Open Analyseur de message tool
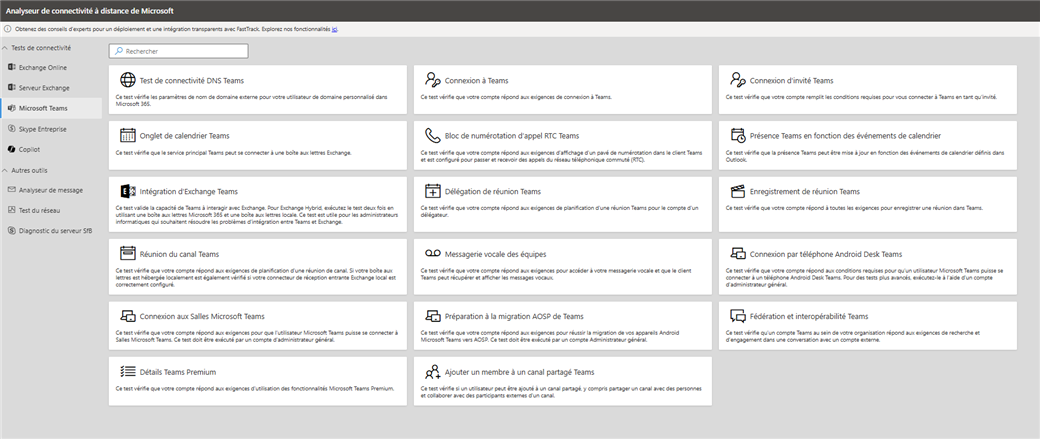 (x=51, y=190)
